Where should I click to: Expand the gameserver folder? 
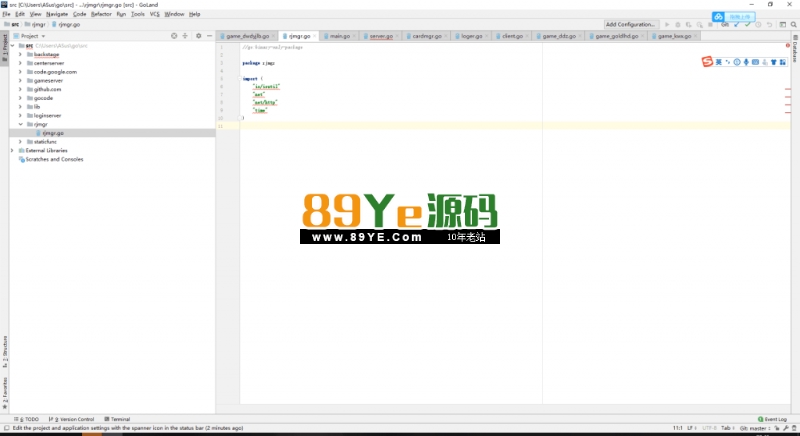click(x=20, y=81)
